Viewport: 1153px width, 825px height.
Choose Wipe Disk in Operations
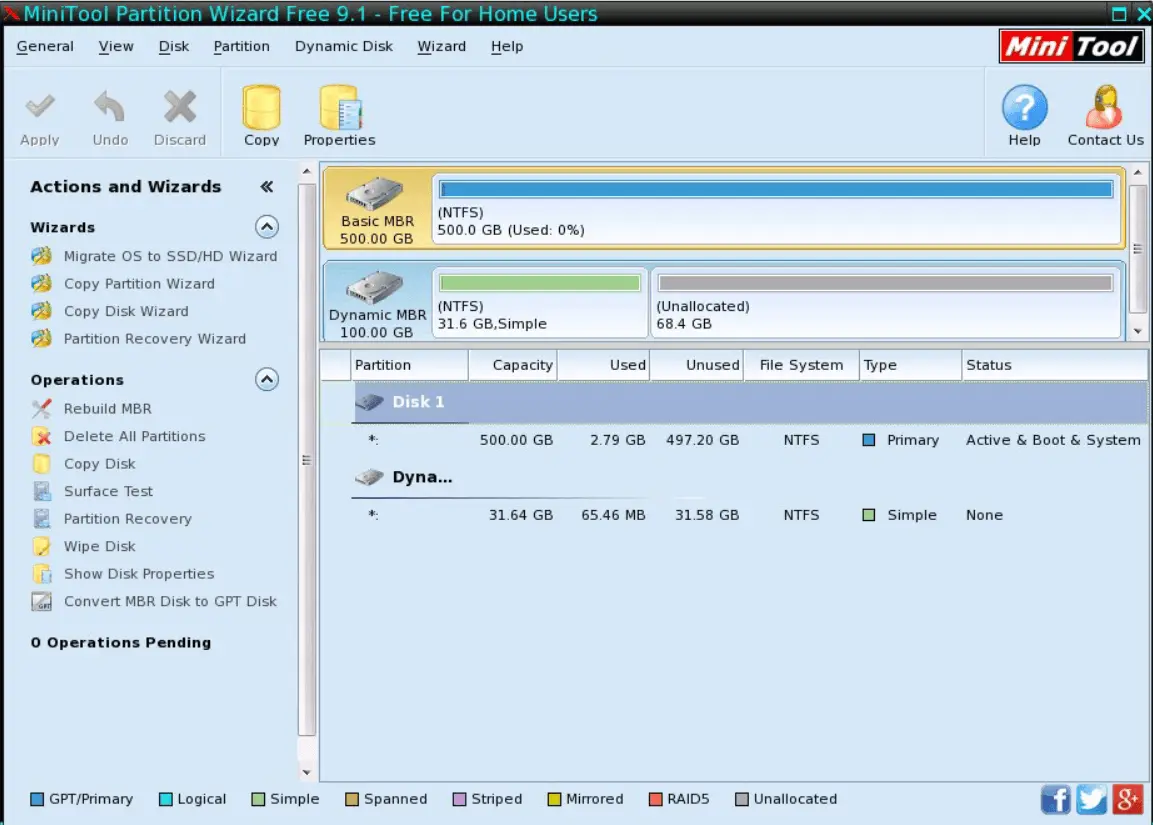click(x=99, y=547)
